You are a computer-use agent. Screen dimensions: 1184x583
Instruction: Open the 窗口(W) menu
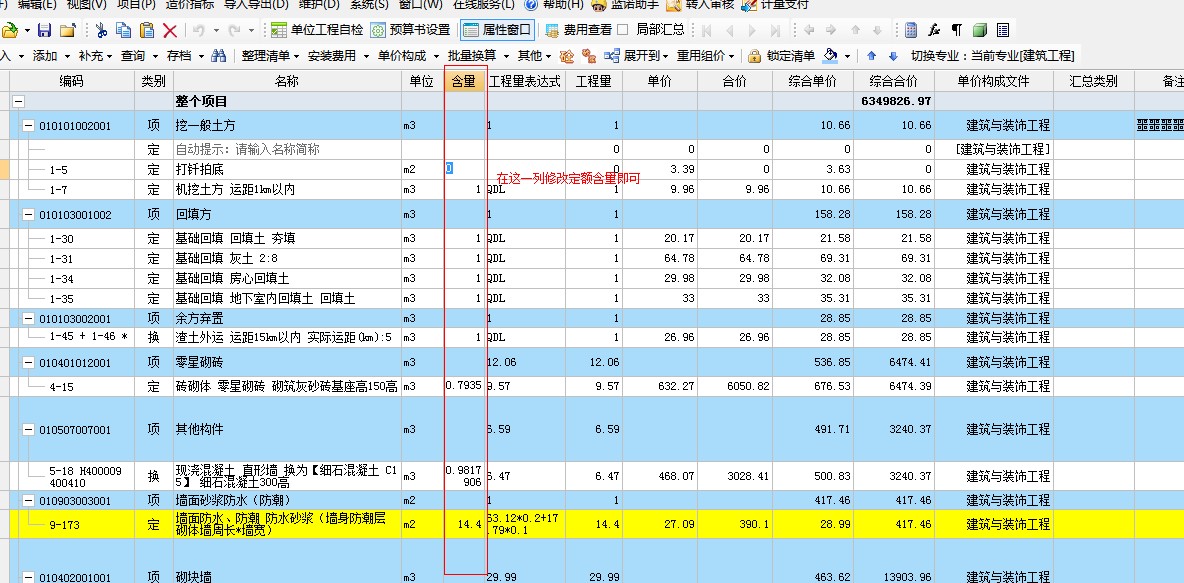(421, 5)
